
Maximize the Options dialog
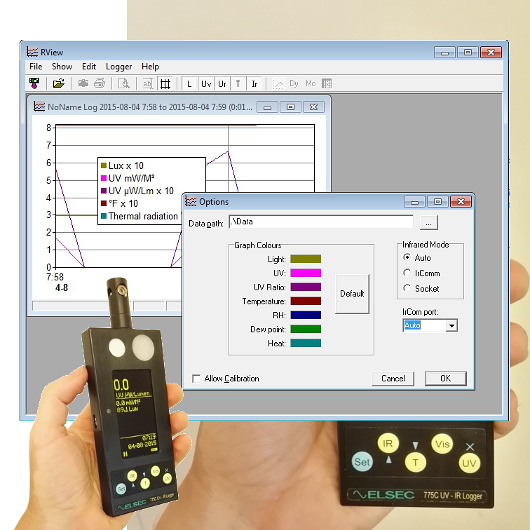click(x=438, y=202)
